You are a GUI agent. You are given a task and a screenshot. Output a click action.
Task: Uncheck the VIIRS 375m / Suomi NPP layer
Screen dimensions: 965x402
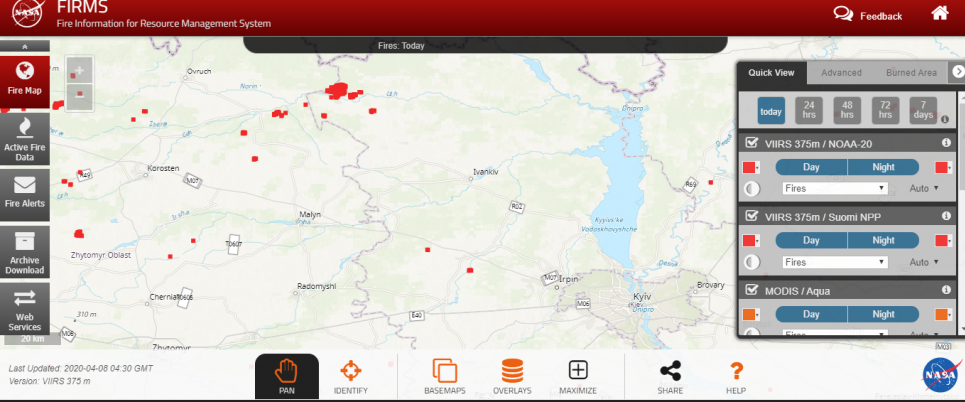point(752,216)
